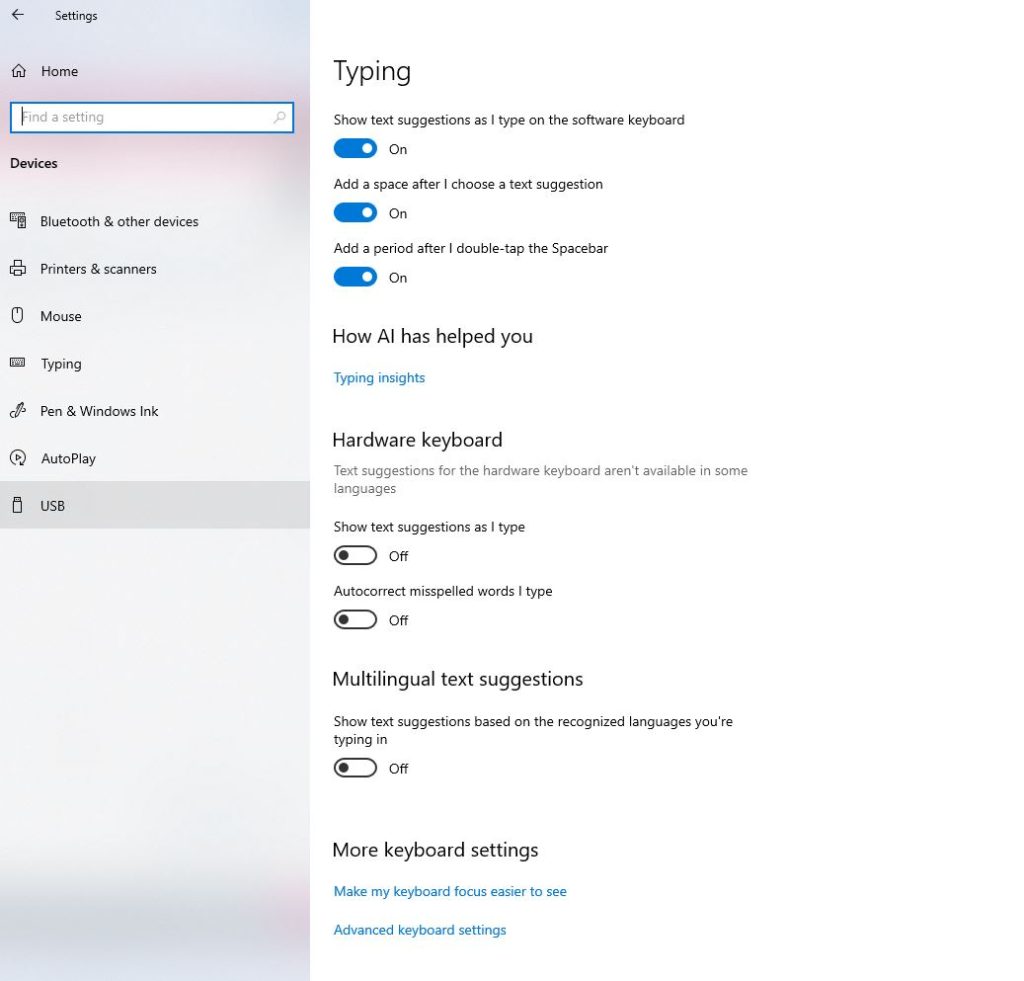
Task: Open AutoPlay settings
Action: click(x=155, y=458)
